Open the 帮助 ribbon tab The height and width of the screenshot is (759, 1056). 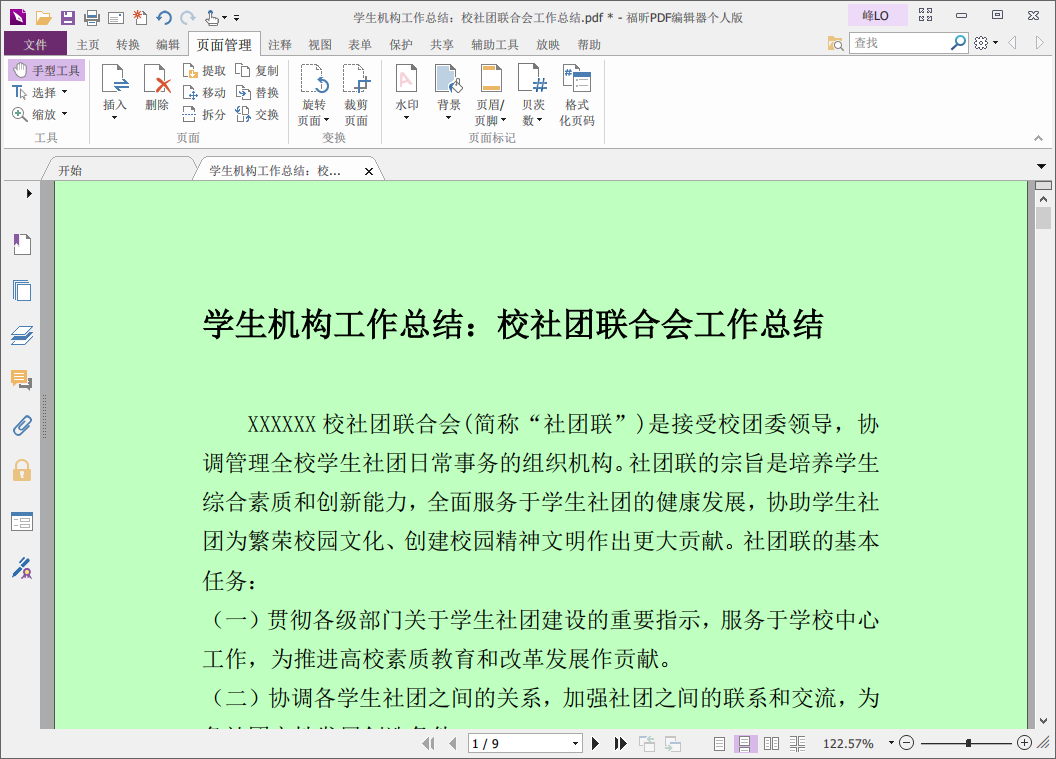(589, 44)
